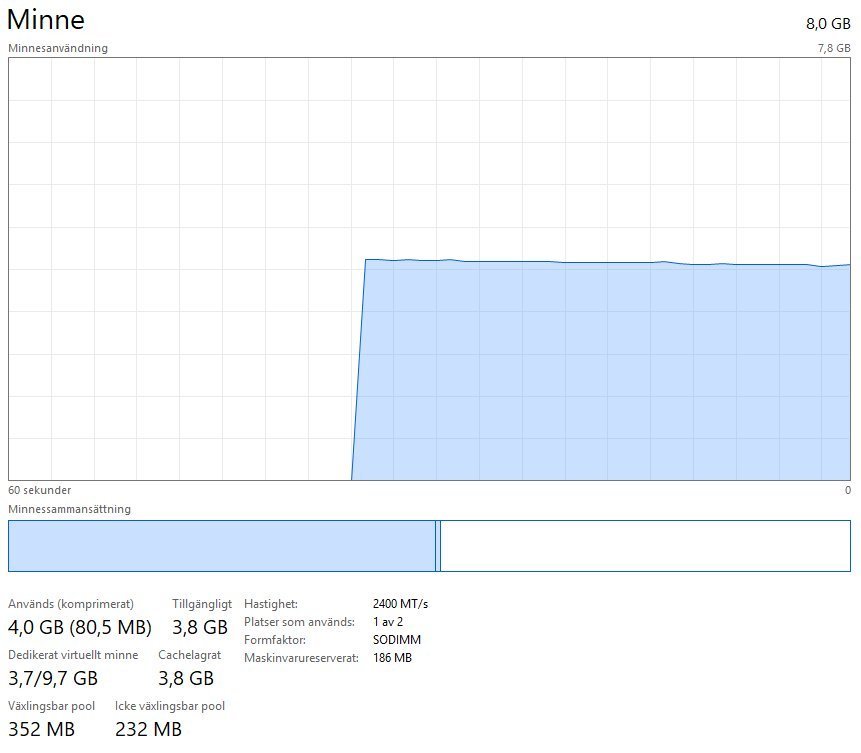Screen dimensions: 861x753
Task: Click the 4,0 GB (80,5 MB) value
Action: pos(80,628)
